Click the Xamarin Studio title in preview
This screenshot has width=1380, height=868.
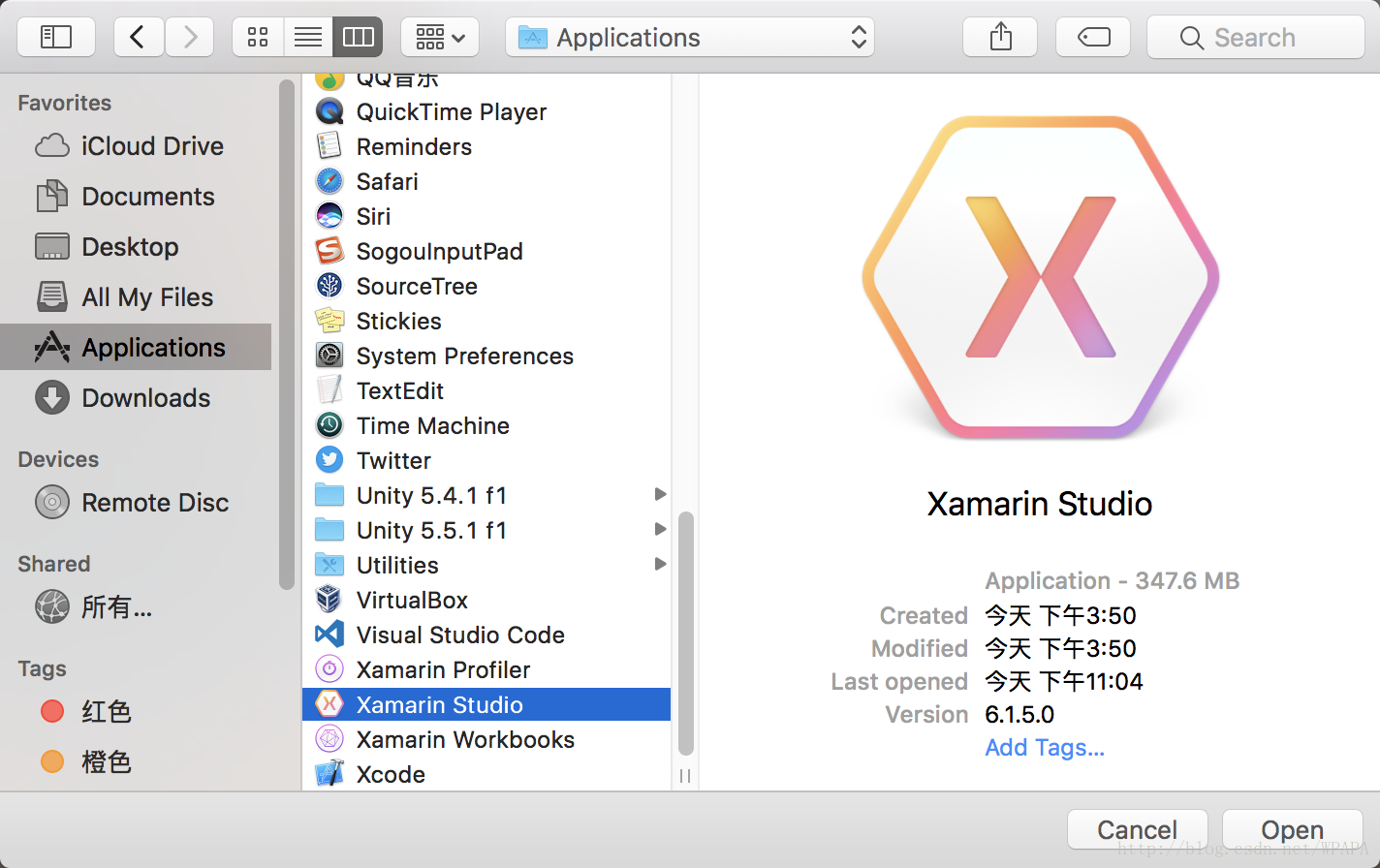click(1040, 504)
